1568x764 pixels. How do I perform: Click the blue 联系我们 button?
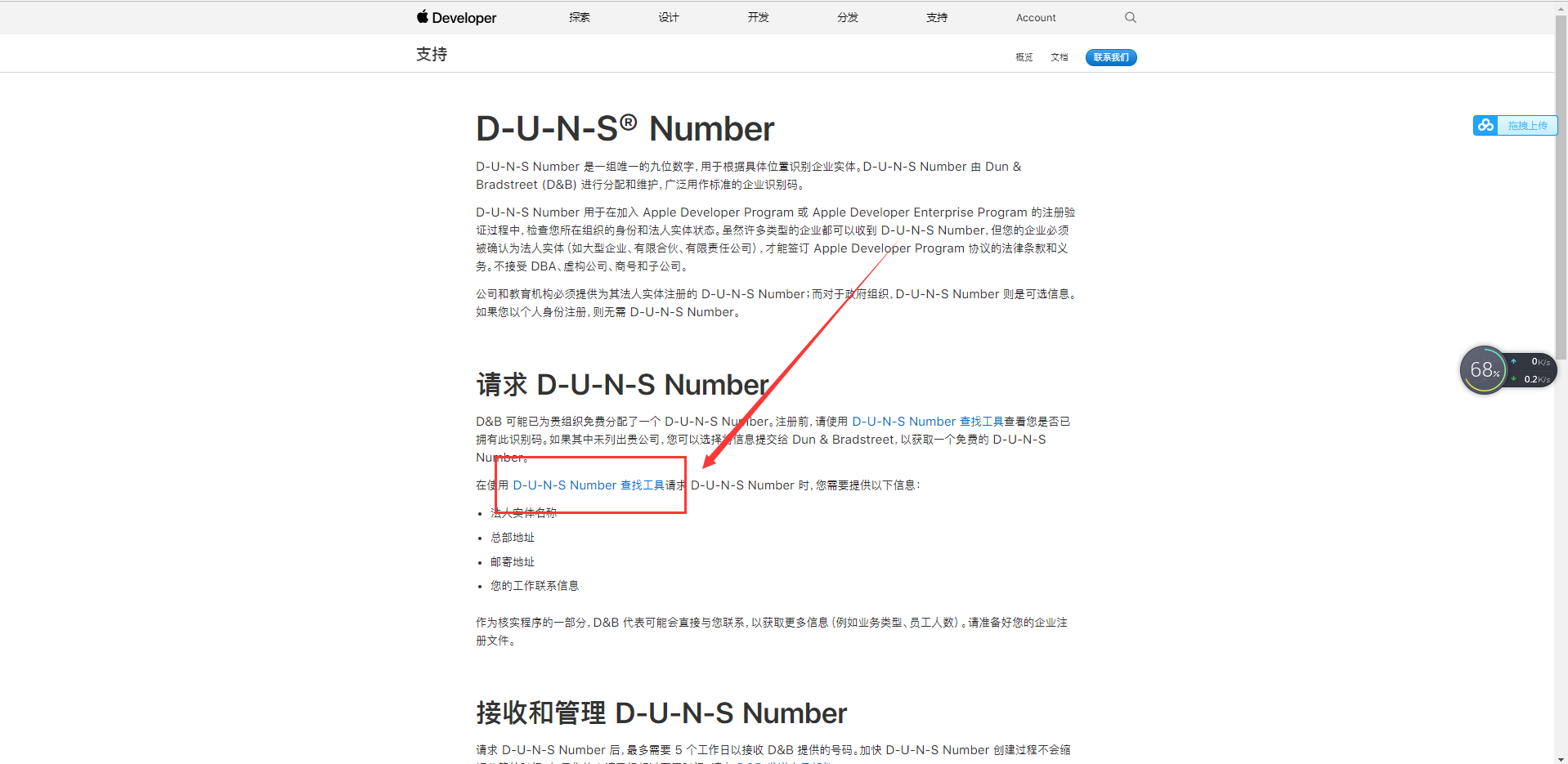pos(1111,57)
